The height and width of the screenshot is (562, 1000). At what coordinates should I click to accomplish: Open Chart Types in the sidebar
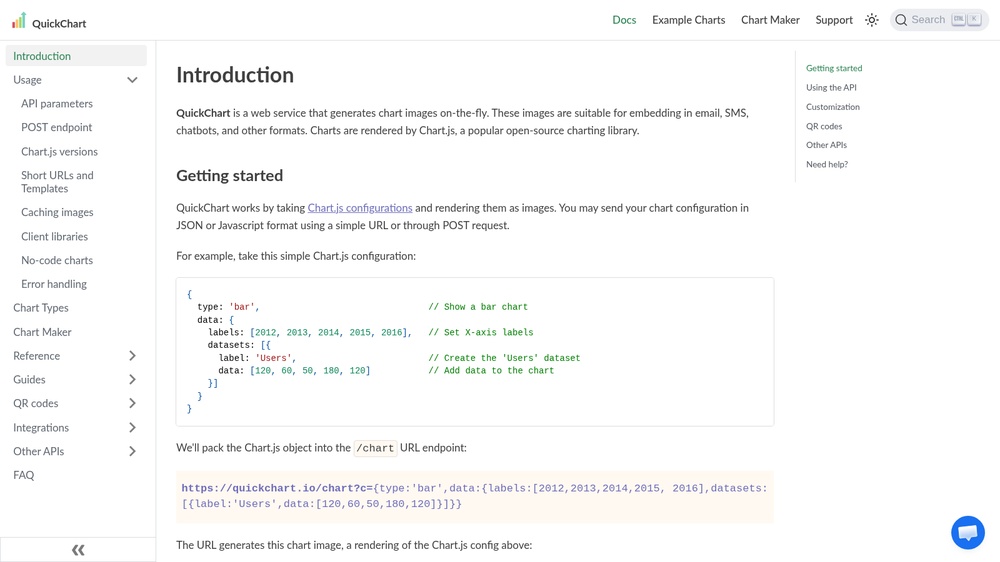tap(41, 307)
